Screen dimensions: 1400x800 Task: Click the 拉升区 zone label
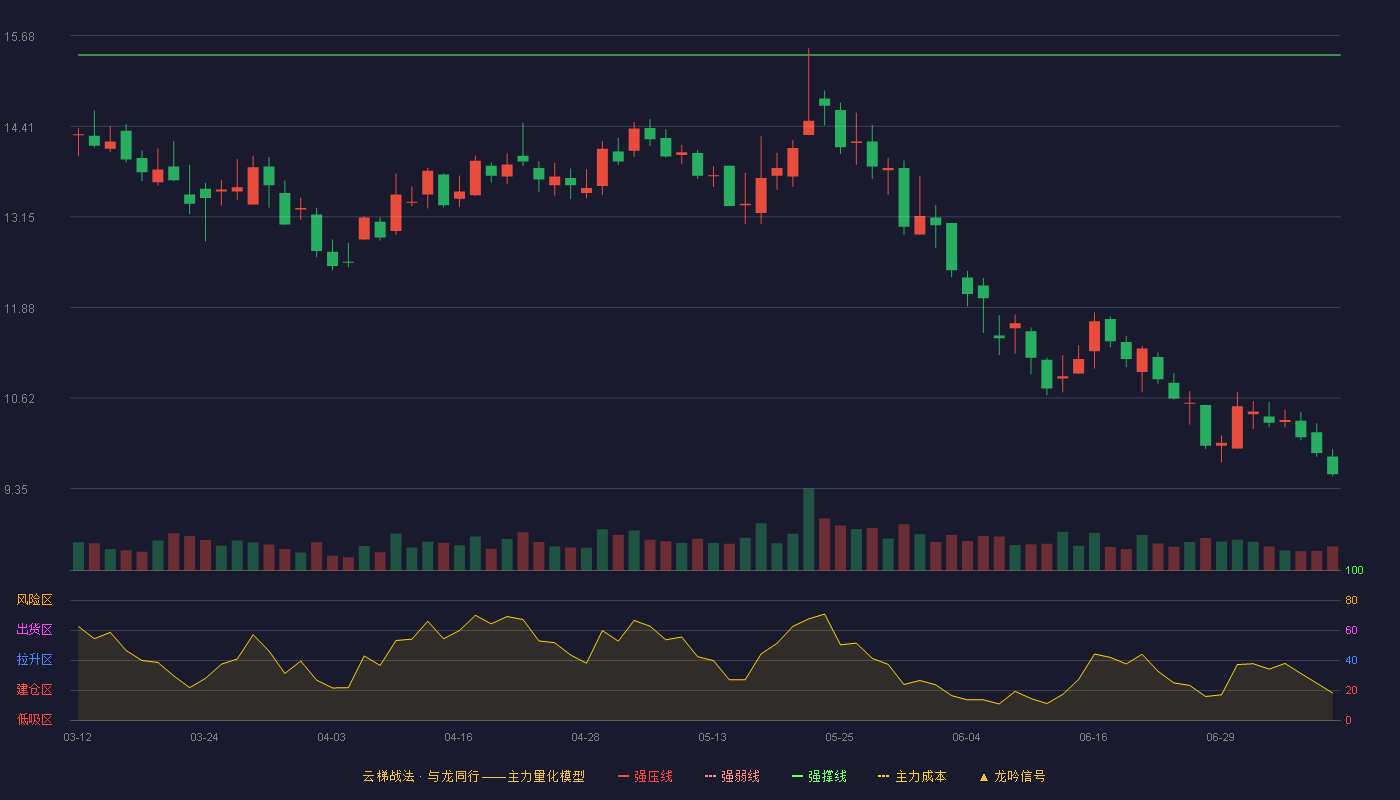[34, 660]
